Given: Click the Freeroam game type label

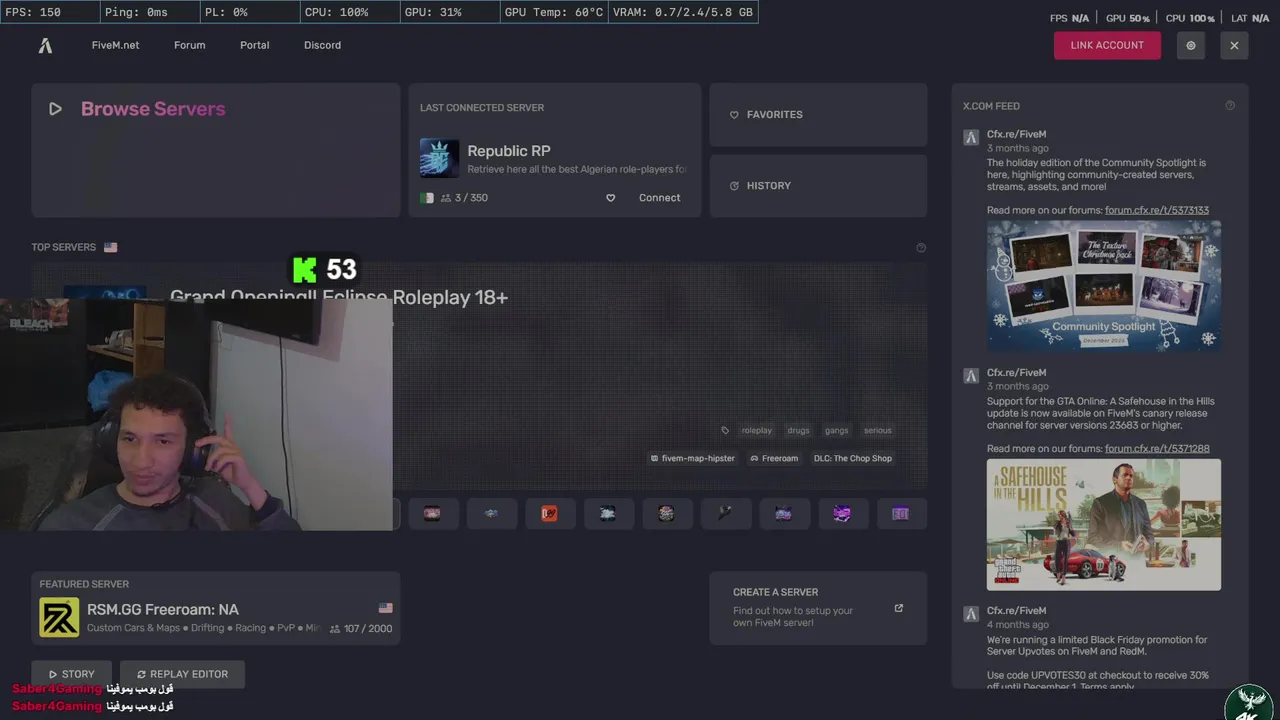Looking at the screenshot, I should [x=774, y=458].
